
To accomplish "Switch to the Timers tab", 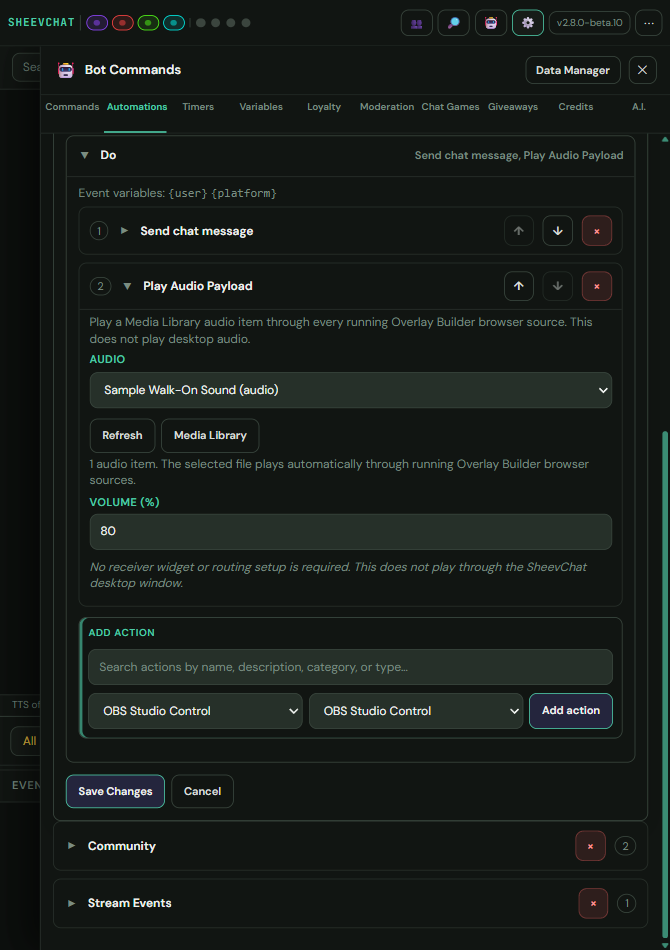I will coord(198,107).
